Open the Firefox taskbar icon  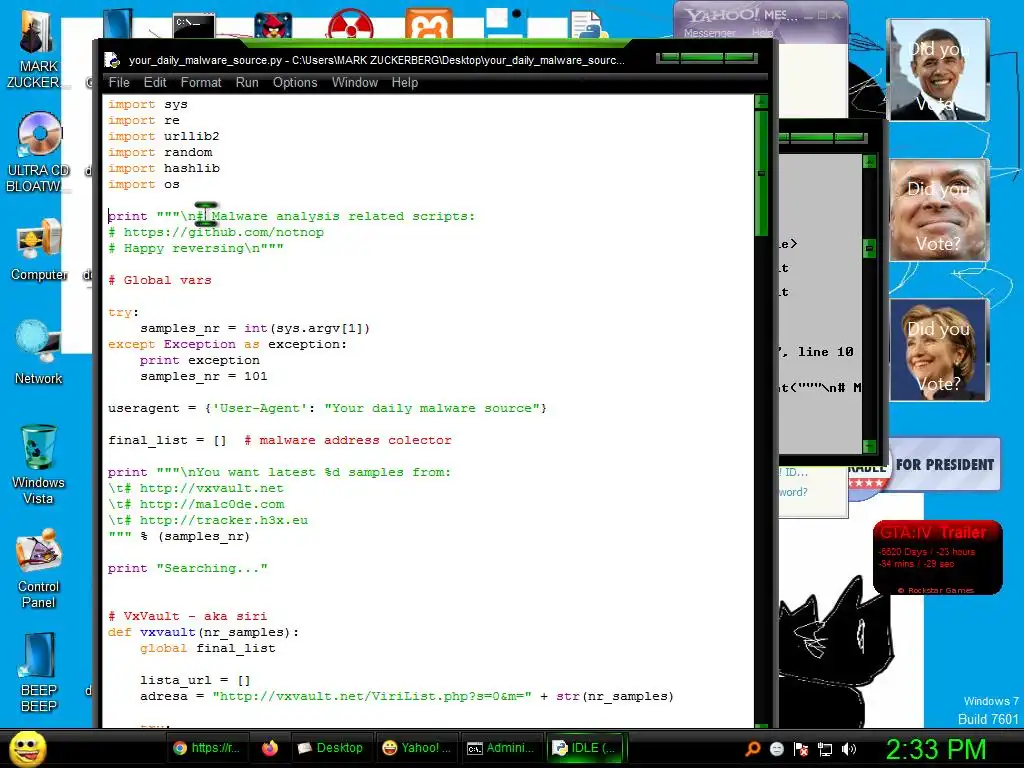[x=270, y=748]
